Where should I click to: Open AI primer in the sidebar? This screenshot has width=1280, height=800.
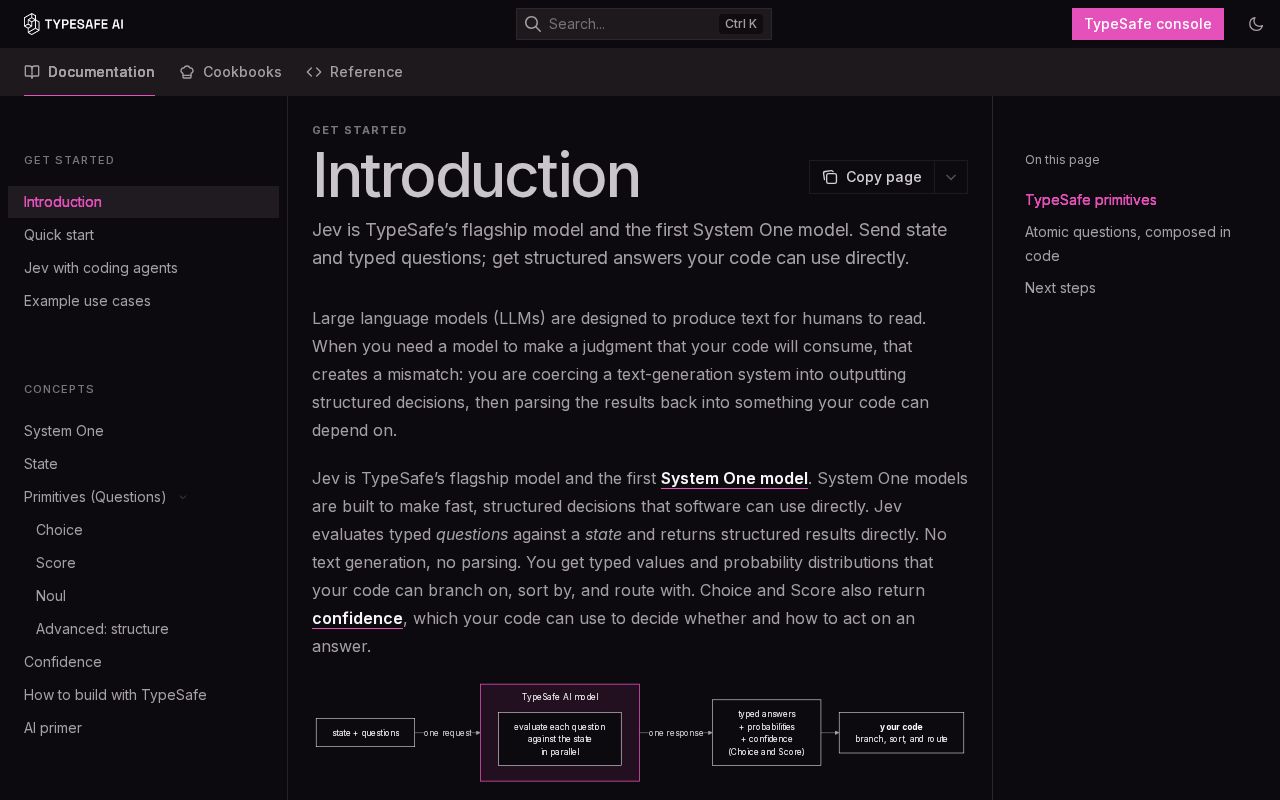143,728
